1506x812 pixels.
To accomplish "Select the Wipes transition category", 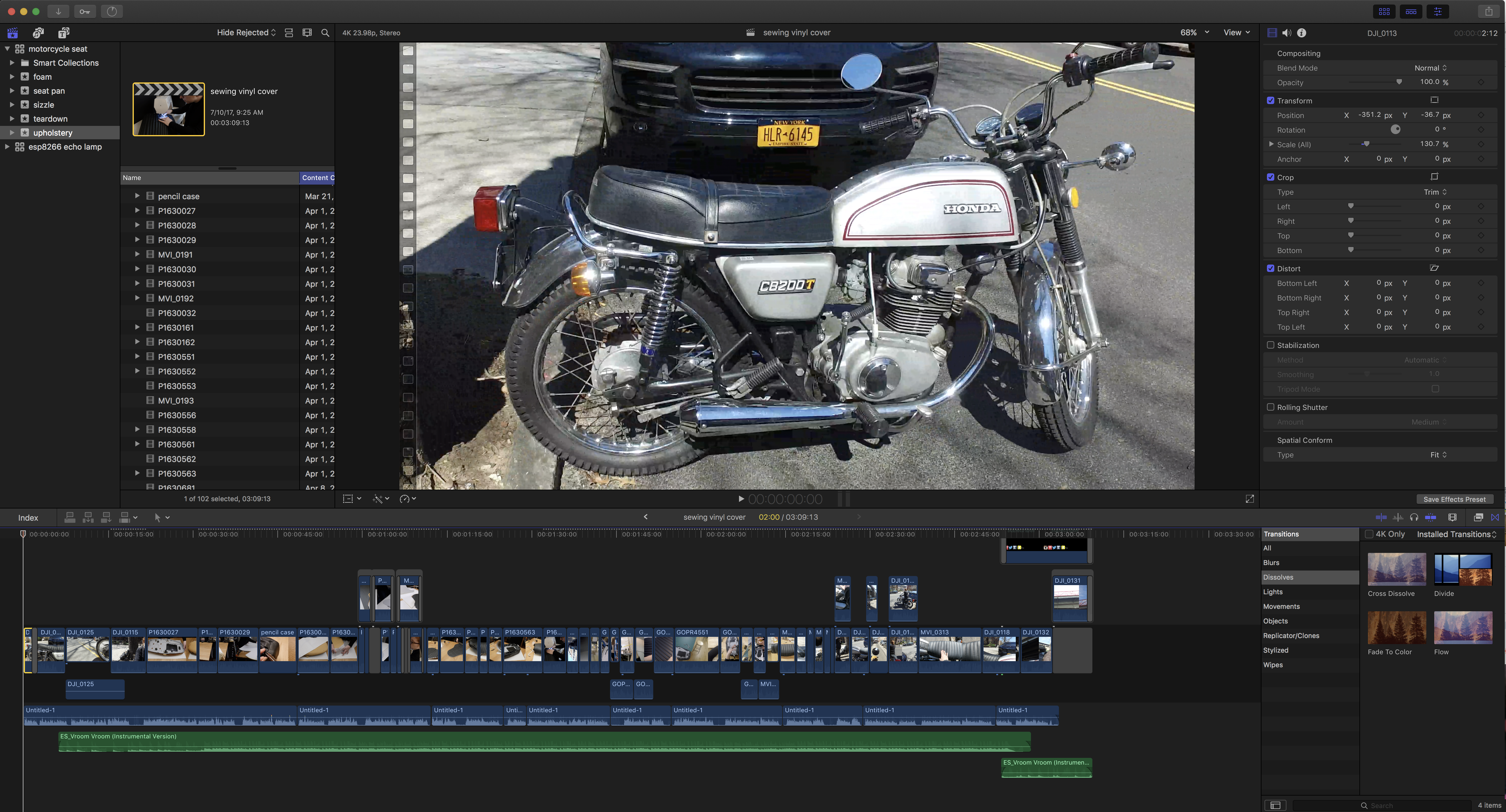I will coord(1310,665).
